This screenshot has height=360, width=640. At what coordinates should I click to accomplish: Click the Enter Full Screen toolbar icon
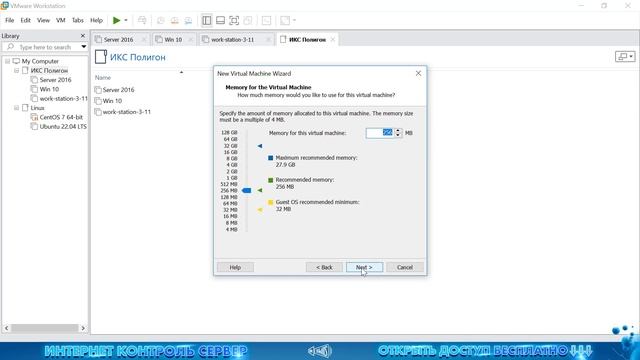234,20
